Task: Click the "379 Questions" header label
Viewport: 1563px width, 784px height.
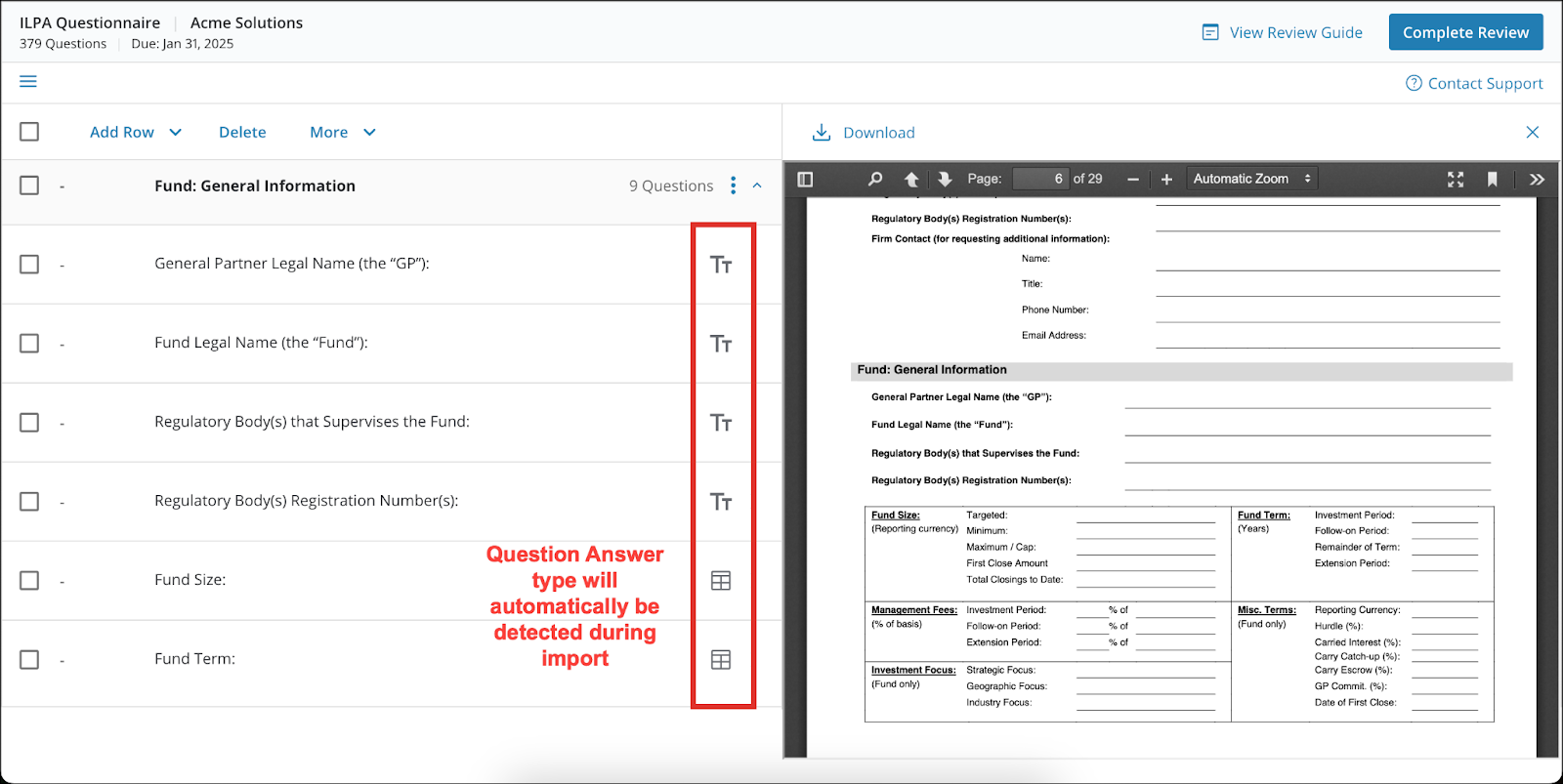Action: coord(63,44)
